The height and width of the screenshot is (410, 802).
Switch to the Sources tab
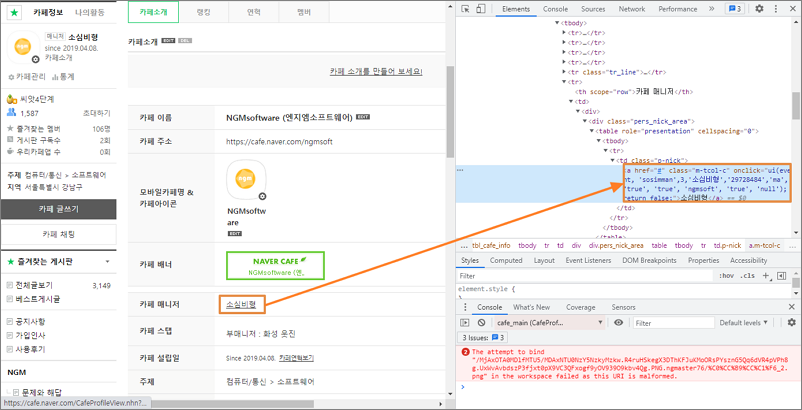(x=593, y=9)
